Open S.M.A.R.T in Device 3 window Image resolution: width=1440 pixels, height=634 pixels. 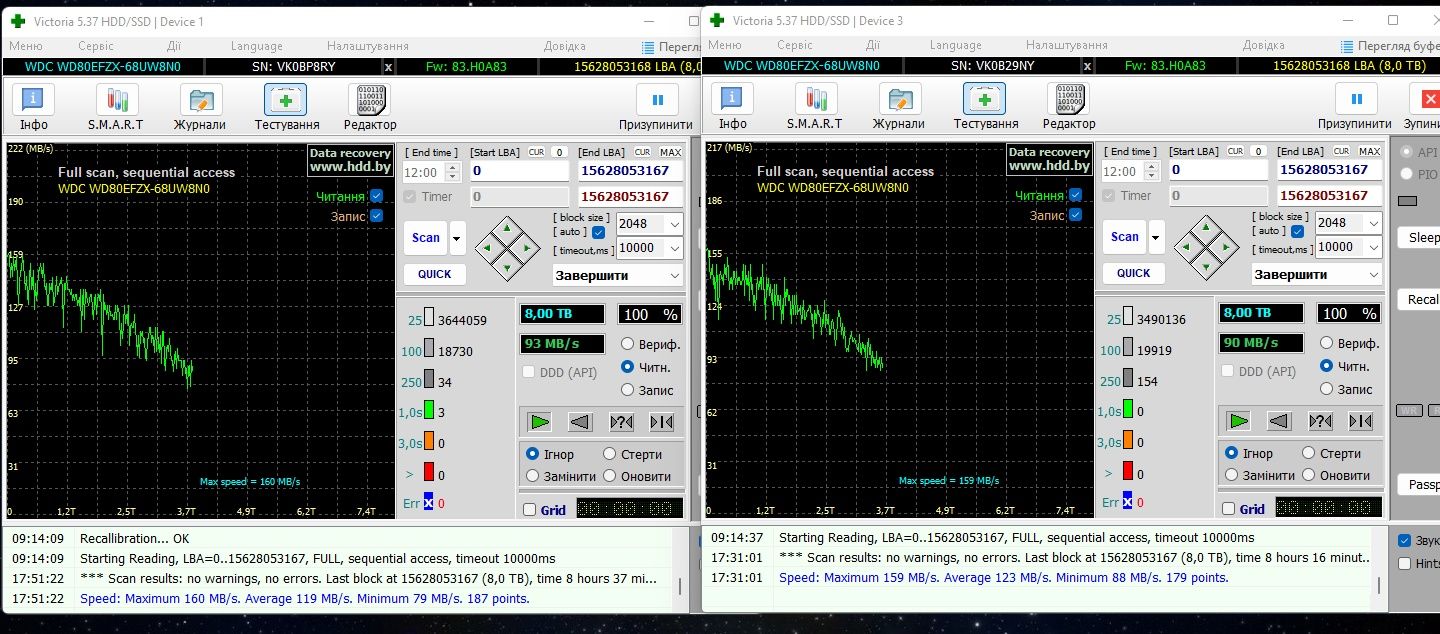tap(817, 106)
